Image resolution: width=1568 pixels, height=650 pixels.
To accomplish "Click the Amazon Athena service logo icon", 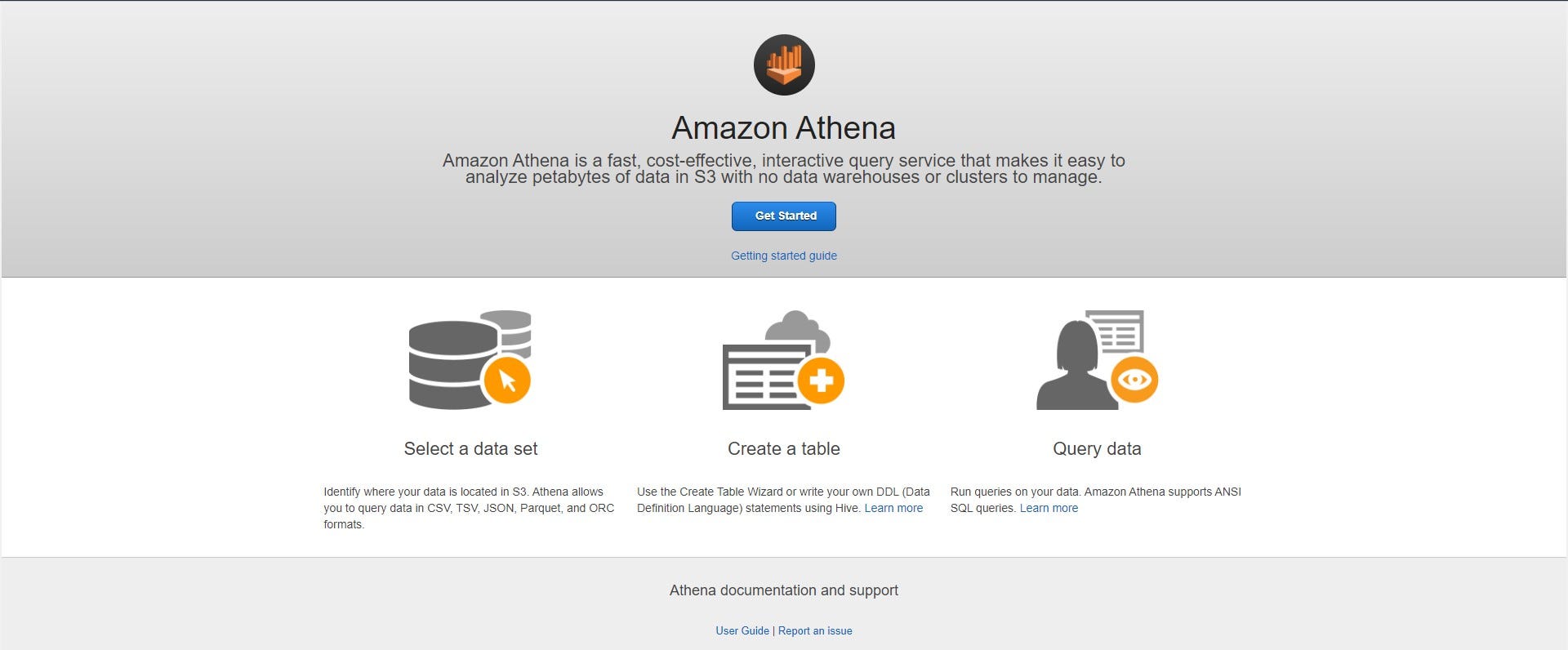I will 782,65.
